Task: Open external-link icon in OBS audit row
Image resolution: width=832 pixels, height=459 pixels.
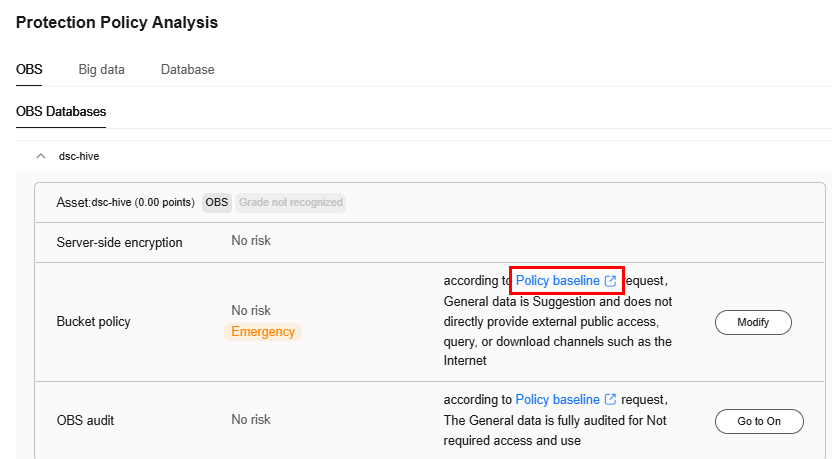Action: pos(611,399)
